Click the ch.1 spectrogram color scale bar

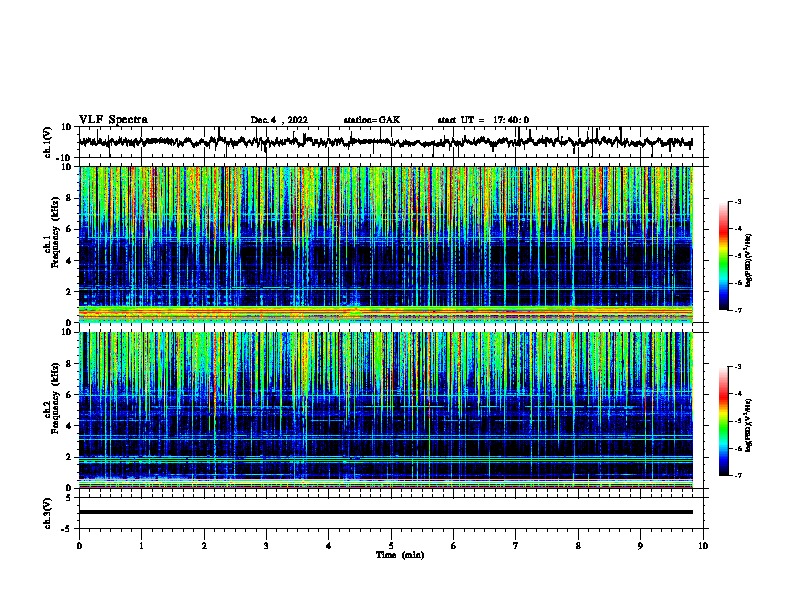724,256
